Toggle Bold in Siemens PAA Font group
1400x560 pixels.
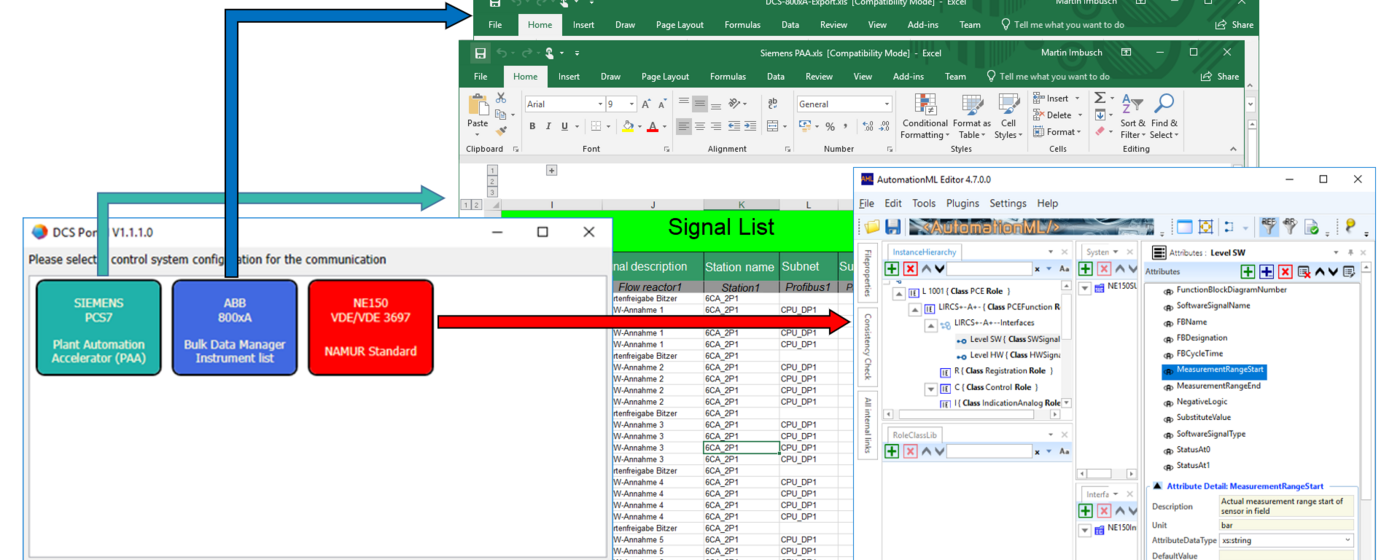click(532, 127)
